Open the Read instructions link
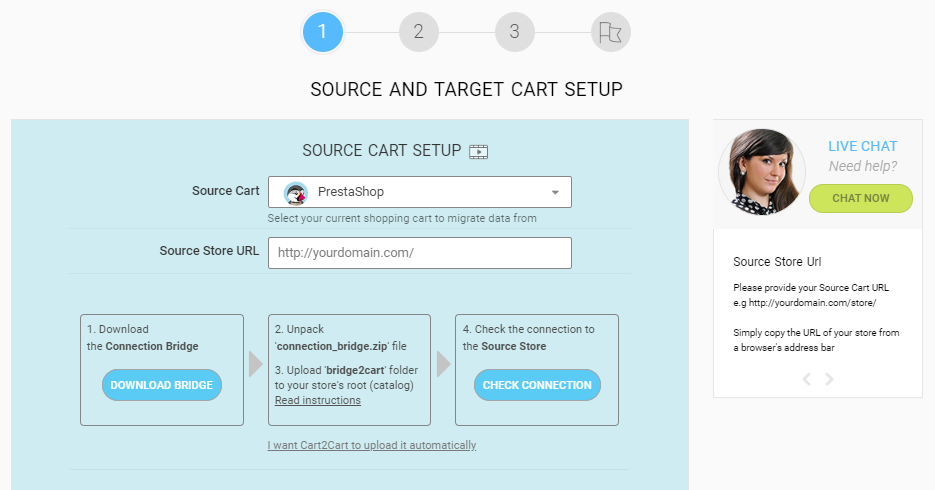 tap(318, 401)
